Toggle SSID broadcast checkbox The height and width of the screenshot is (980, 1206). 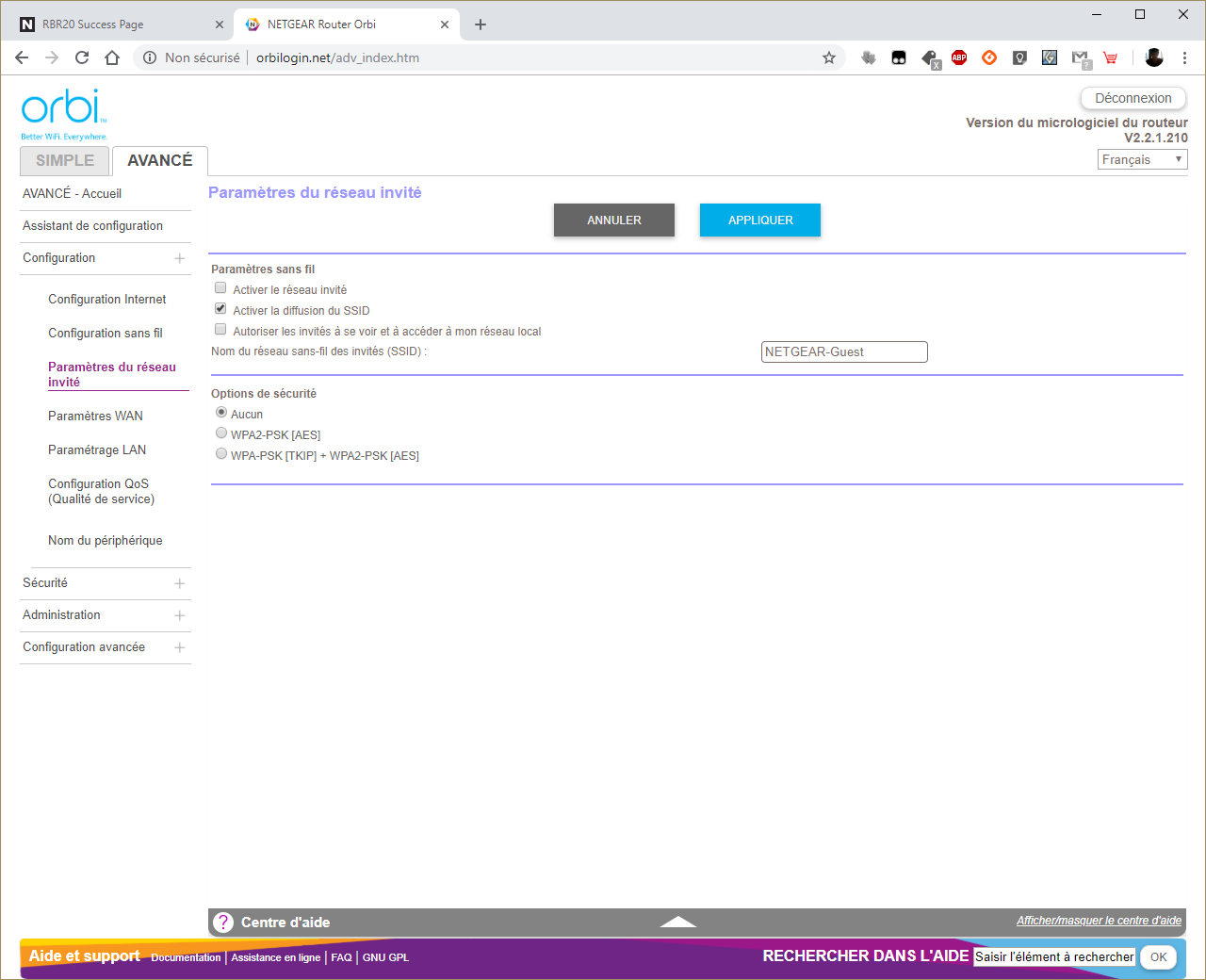point(220,309)
